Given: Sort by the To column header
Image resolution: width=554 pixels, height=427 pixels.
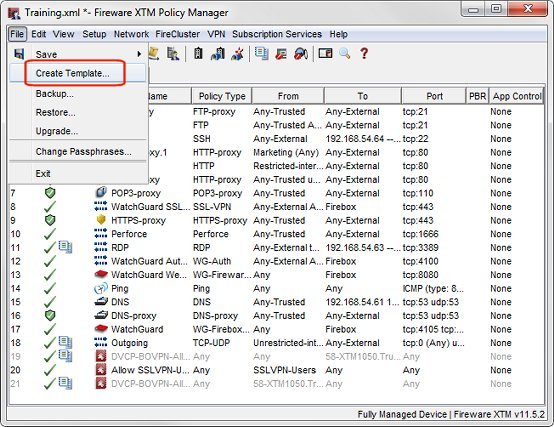Looking at the screenshot, I should click(x=363, y=96).
